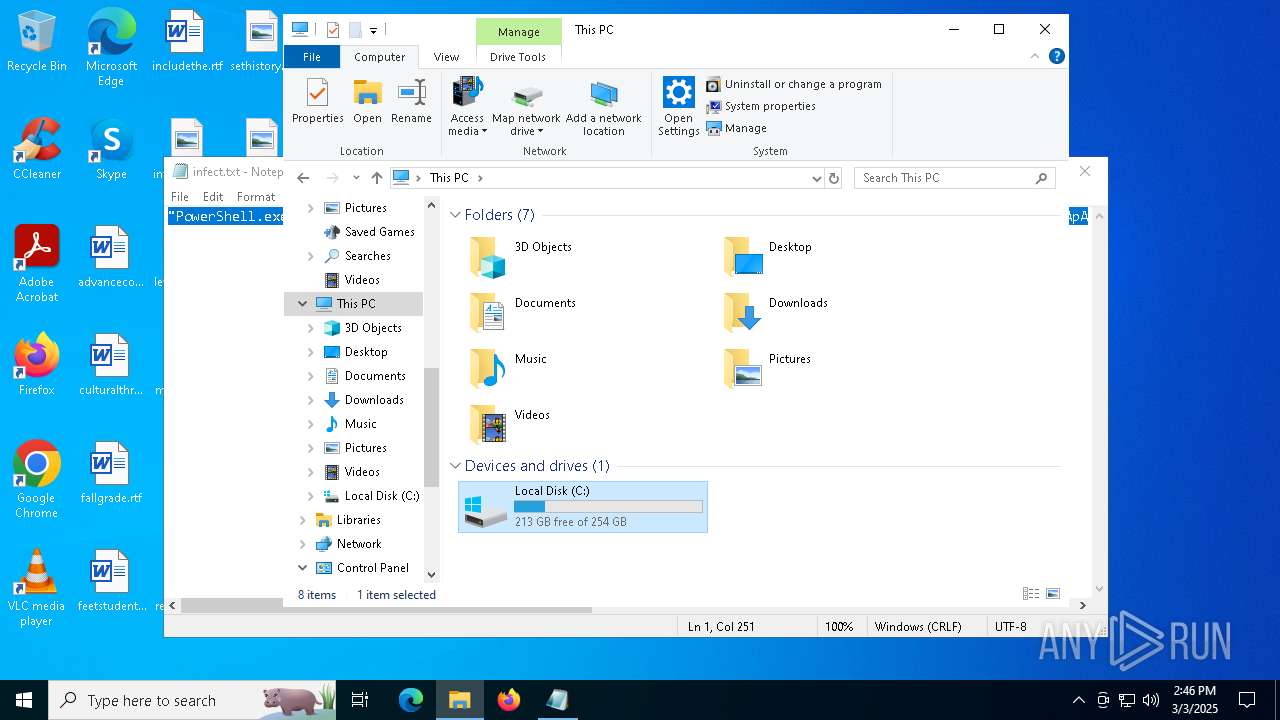Image resolution: width=1280 pixels, height=720 pixels.
Task: Open Properties in the Computer ribbon
Action: click(x=317, y=101)
